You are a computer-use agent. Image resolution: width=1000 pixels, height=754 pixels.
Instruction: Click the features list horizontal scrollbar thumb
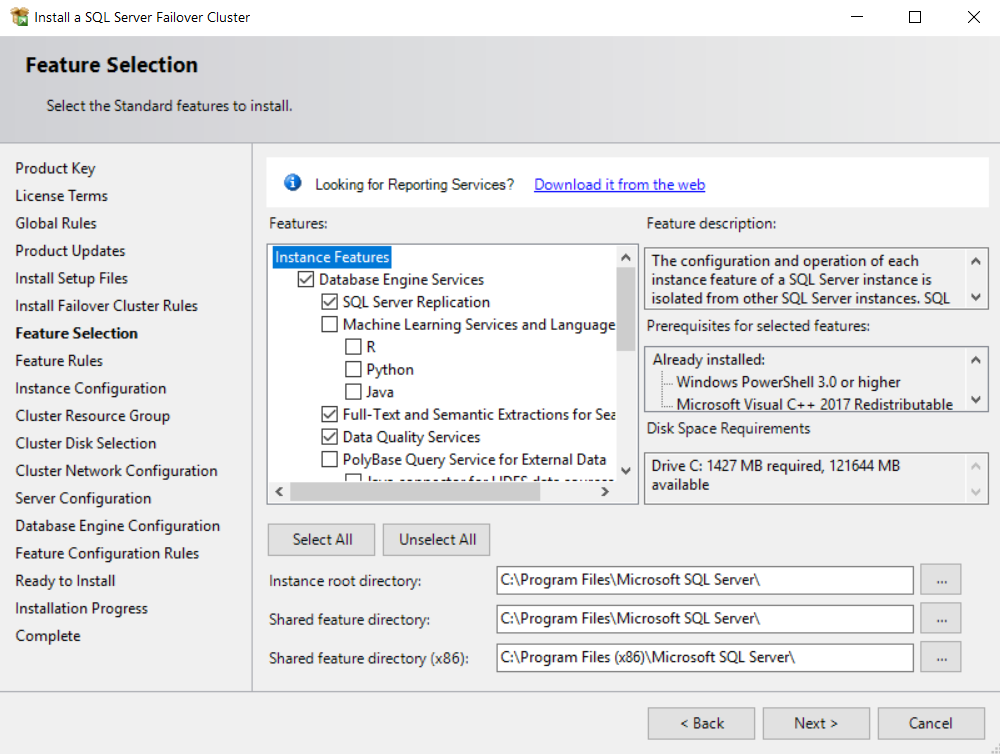tap(415, 491)
